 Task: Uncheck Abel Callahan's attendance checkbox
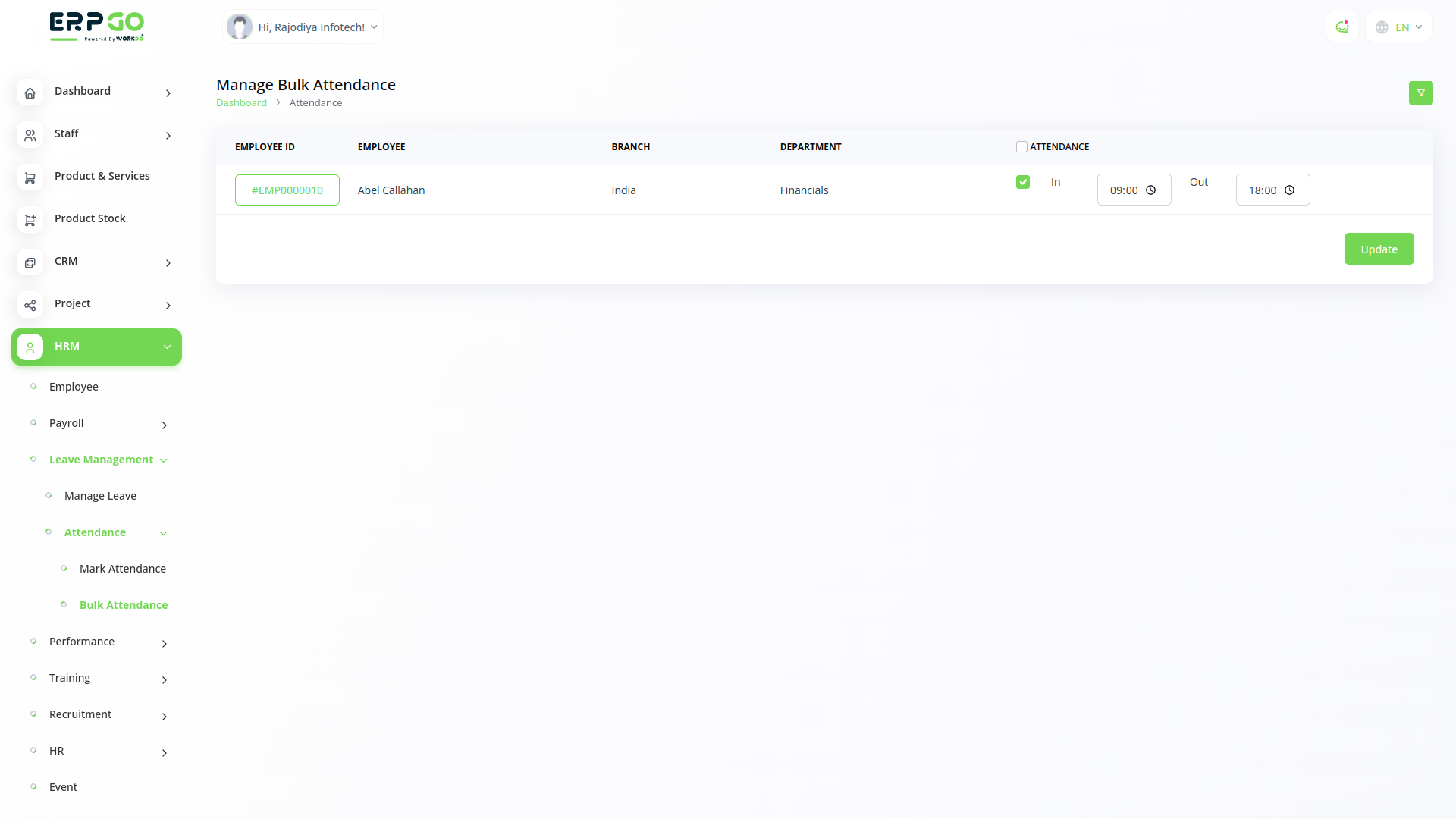[1023, 182]
